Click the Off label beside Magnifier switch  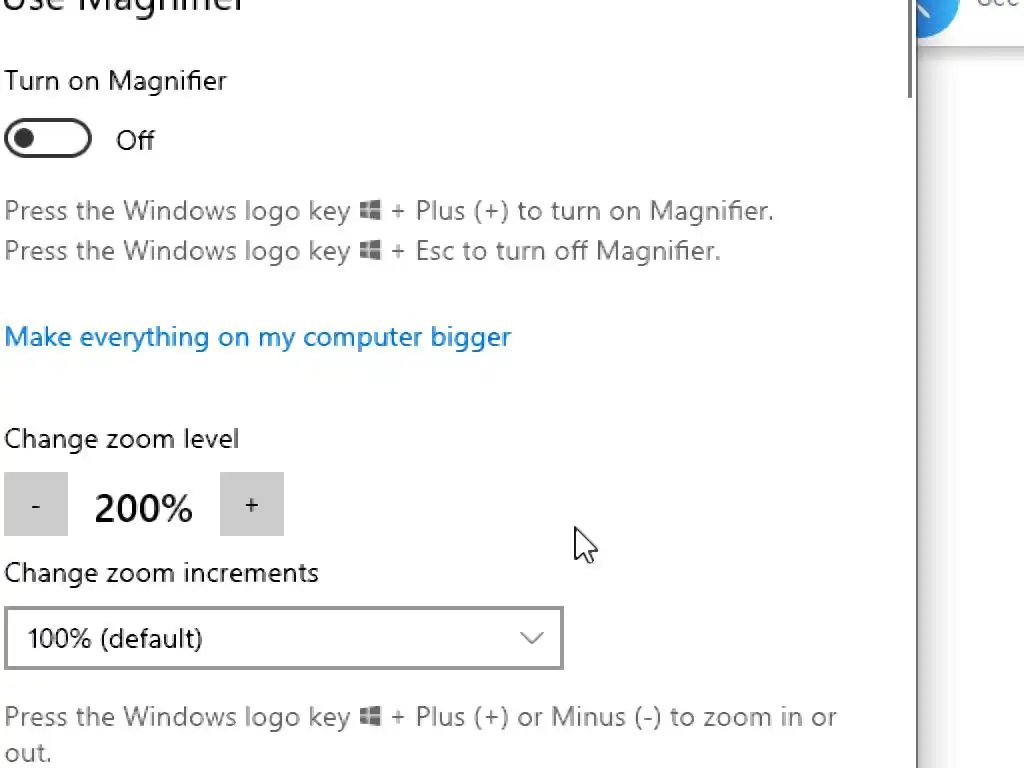[x=135, y=140]
